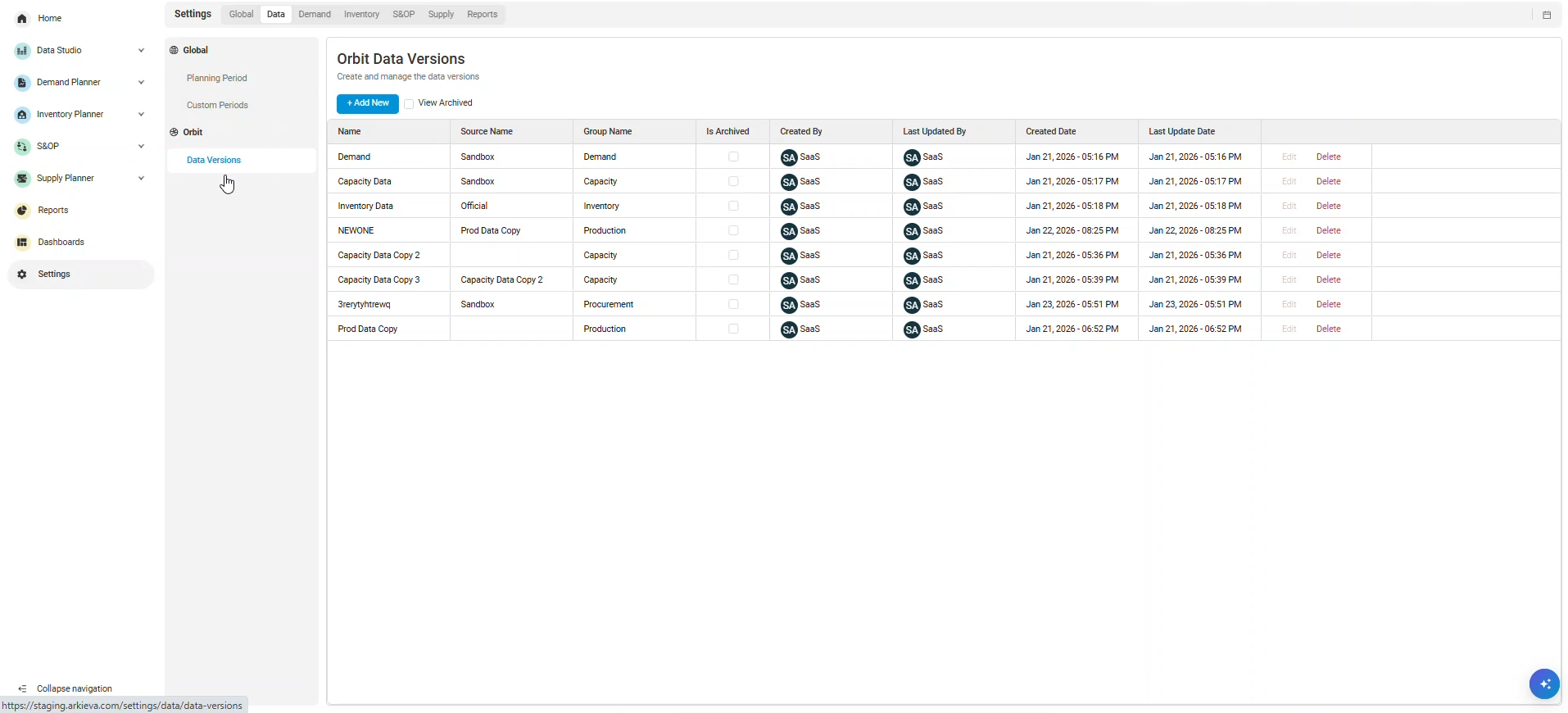Click the Collapse navigation arrow icon

pyautogui.click(x=22, y=689)
